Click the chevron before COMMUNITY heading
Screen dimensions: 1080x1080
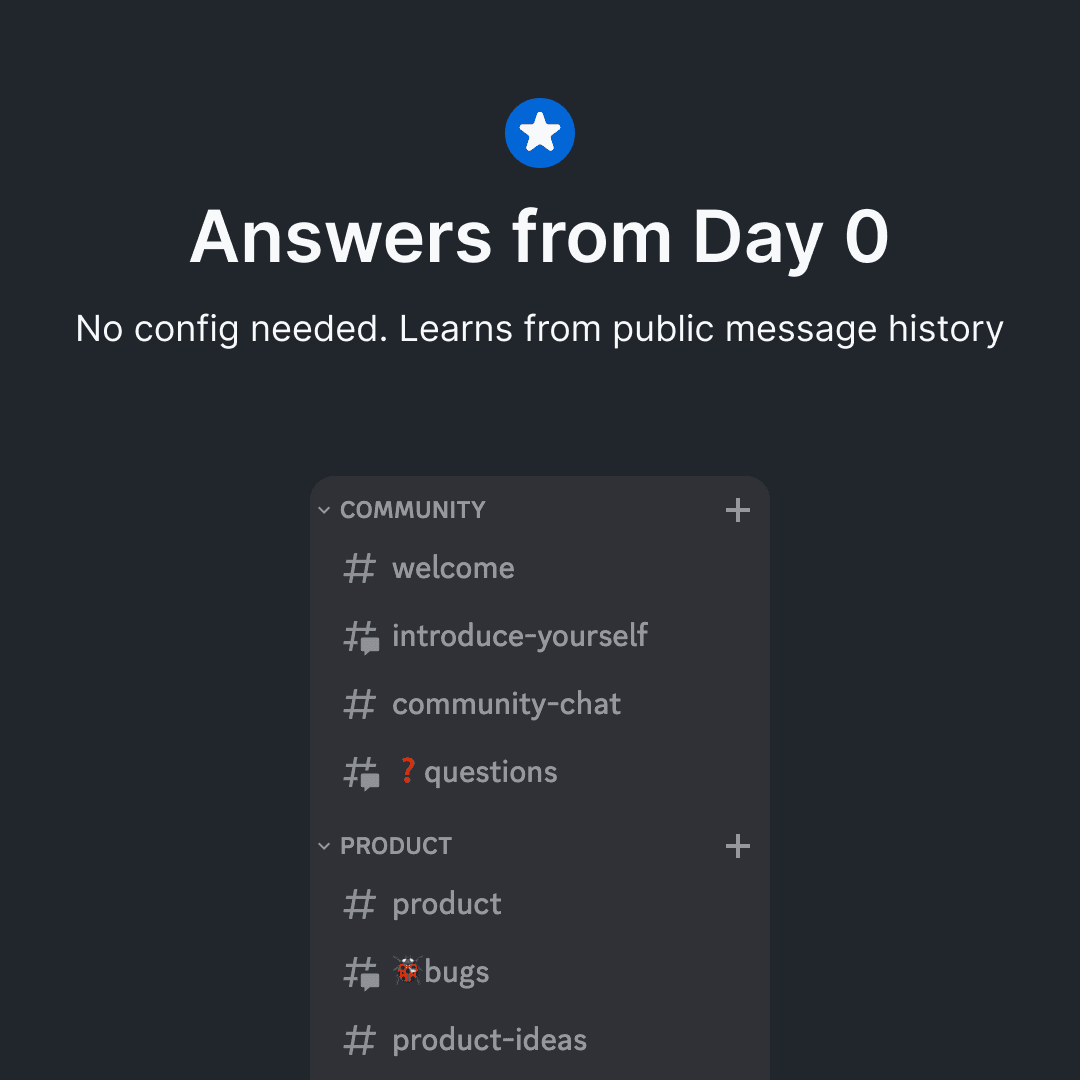[323, 510]
